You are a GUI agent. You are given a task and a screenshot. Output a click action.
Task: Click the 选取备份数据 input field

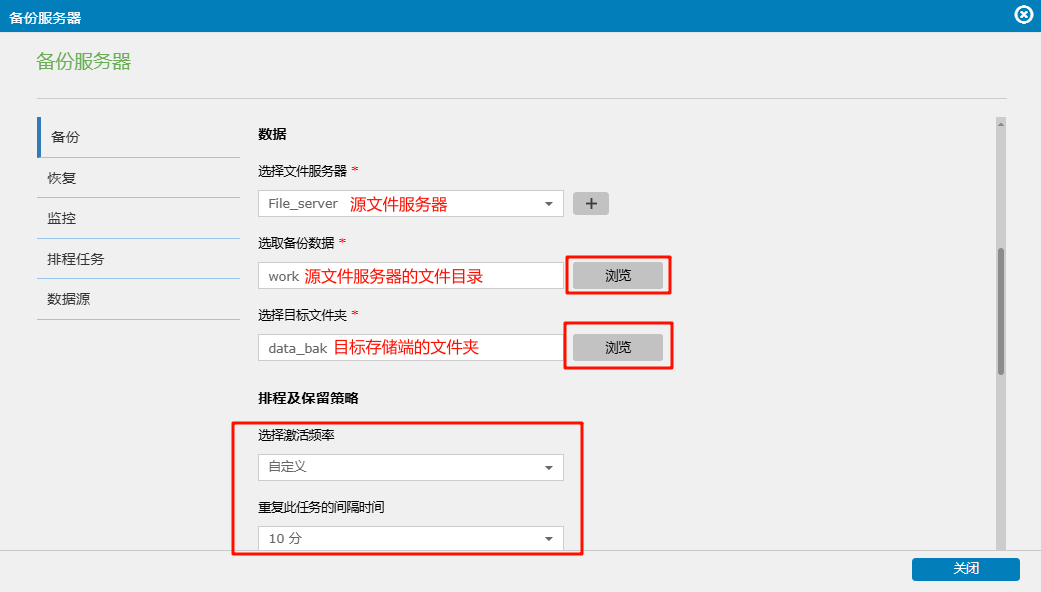[x=410, y=276]
